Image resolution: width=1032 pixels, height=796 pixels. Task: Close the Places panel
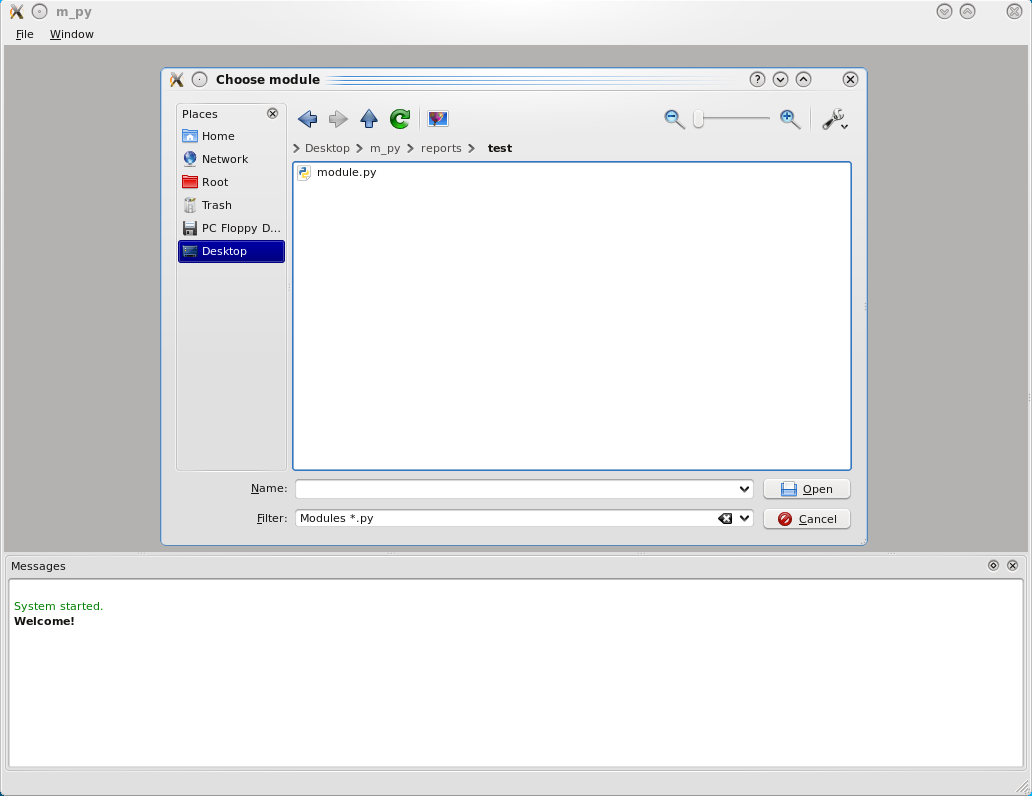[273, 114]
